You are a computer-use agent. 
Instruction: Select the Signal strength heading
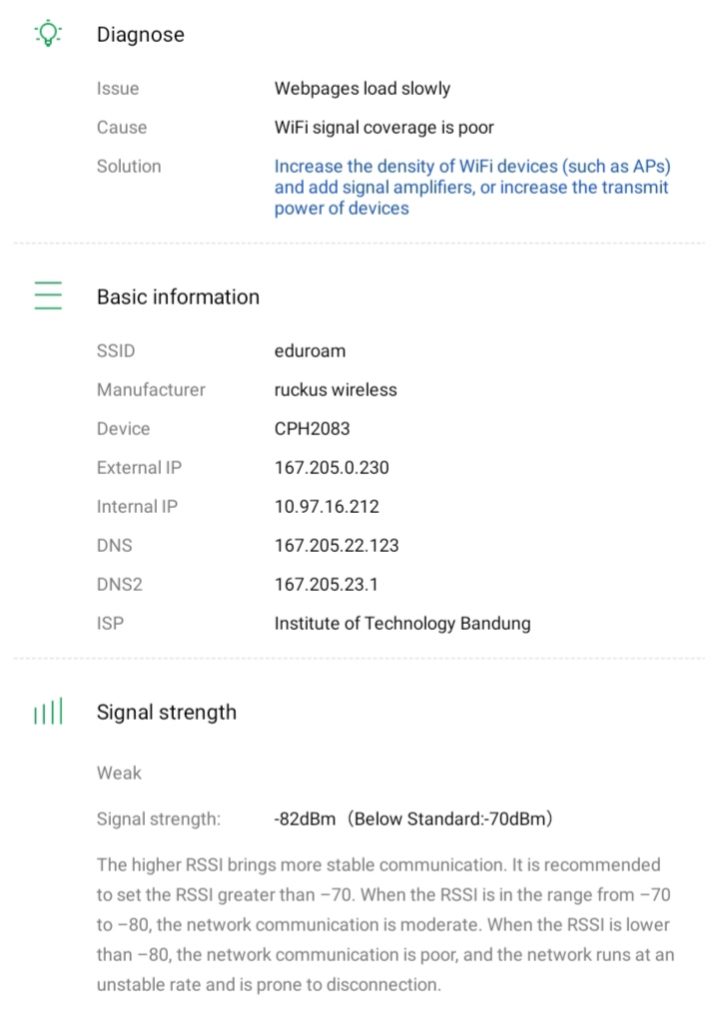point(166,712)
